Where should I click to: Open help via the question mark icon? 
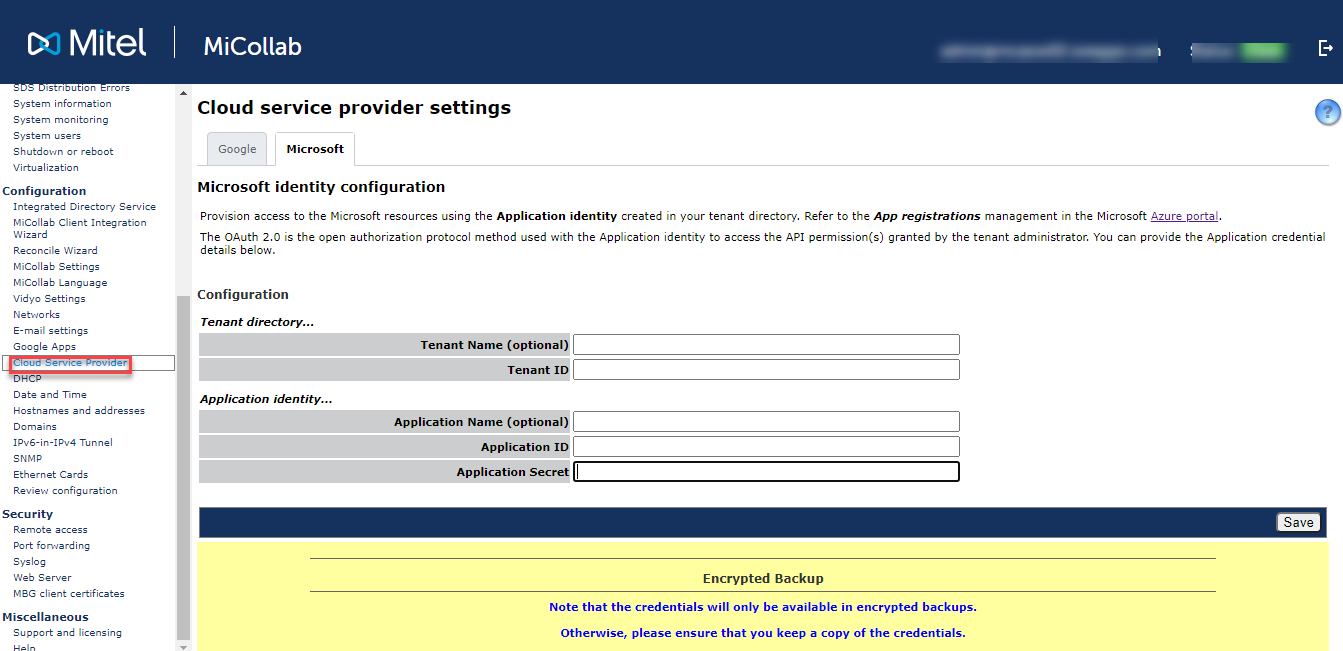(1326, 112)
